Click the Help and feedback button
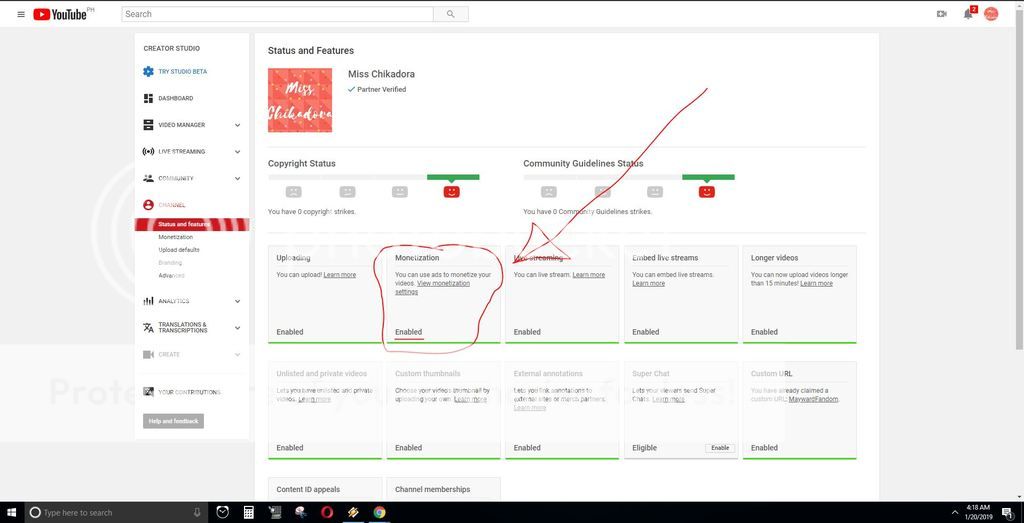The width and height of the screenshot is (1024, 523). tap(173, 421)
